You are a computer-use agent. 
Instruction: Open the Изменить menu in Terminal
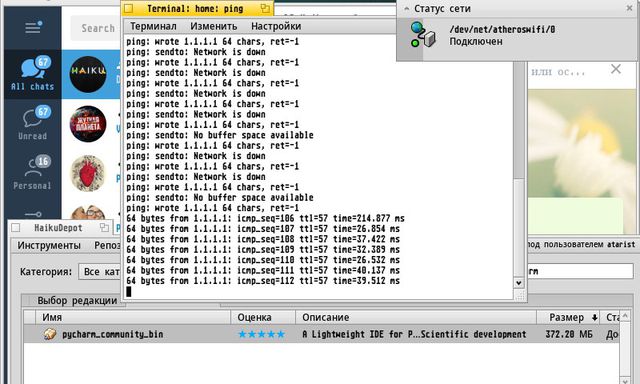213,26
